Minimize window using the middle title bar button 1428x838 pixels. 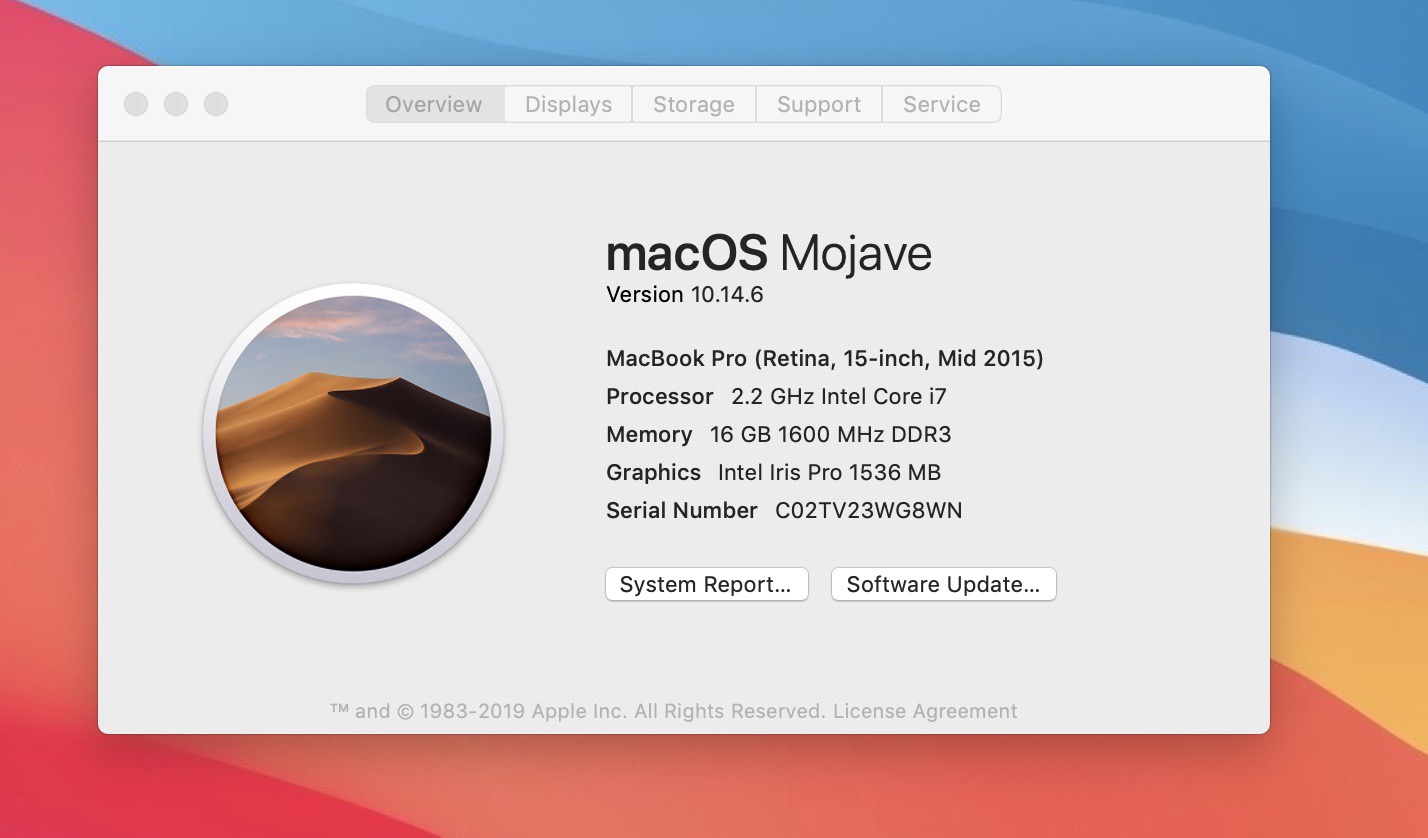coord(176,104)
